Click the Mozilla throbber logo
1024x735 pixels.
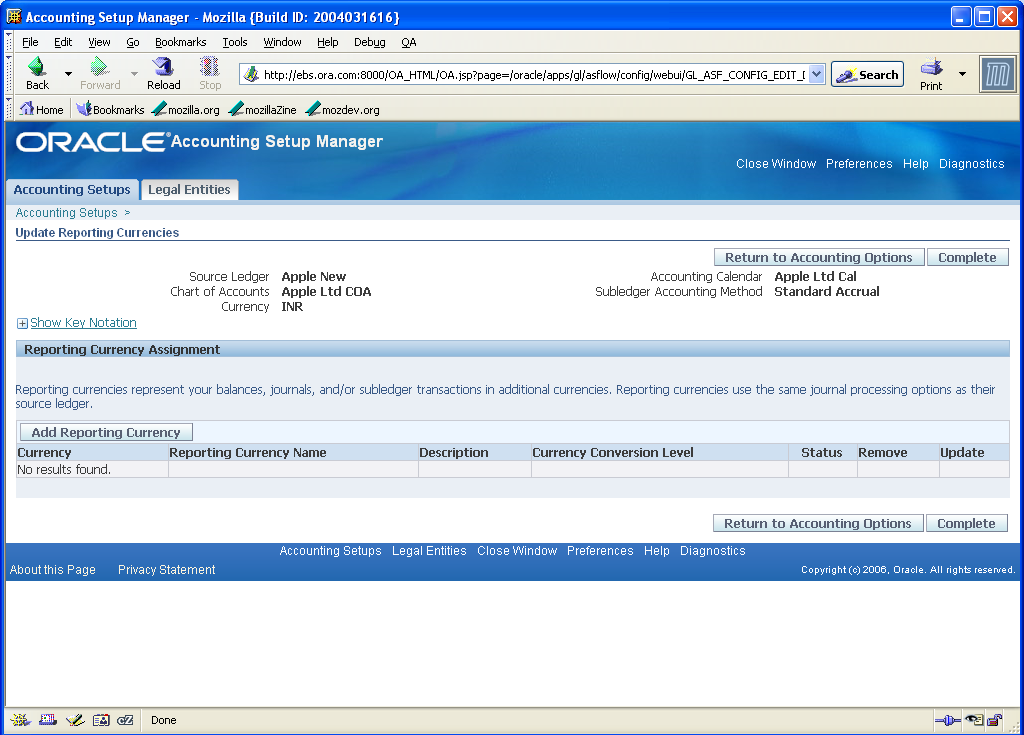tap(997, 73)
